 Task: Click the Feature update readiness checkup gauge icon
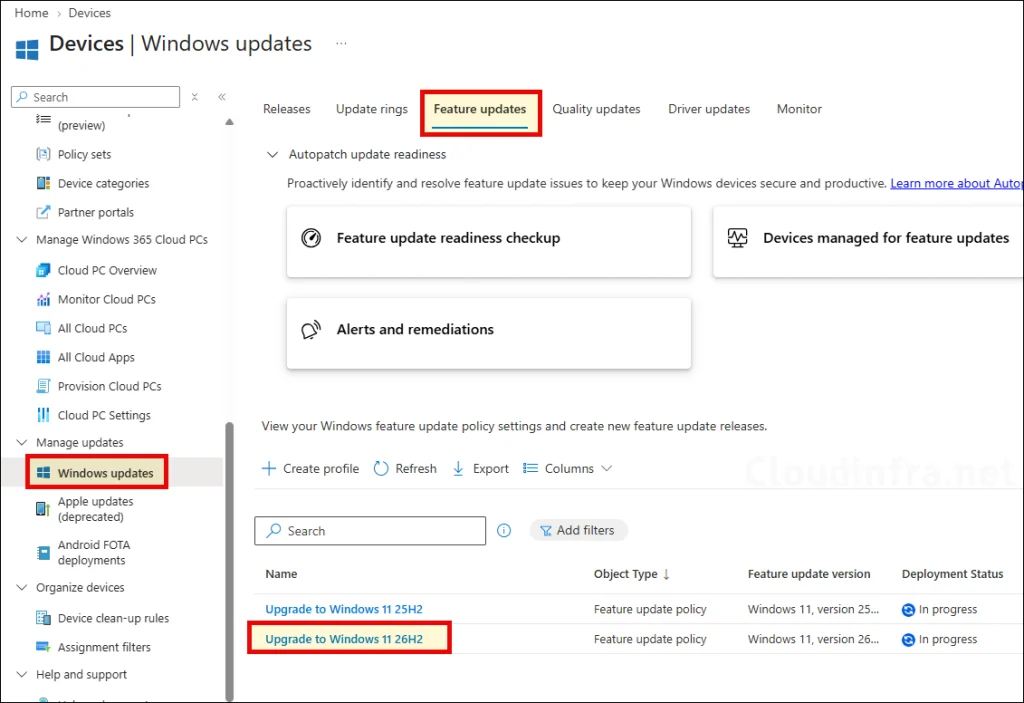click(311, 238)
